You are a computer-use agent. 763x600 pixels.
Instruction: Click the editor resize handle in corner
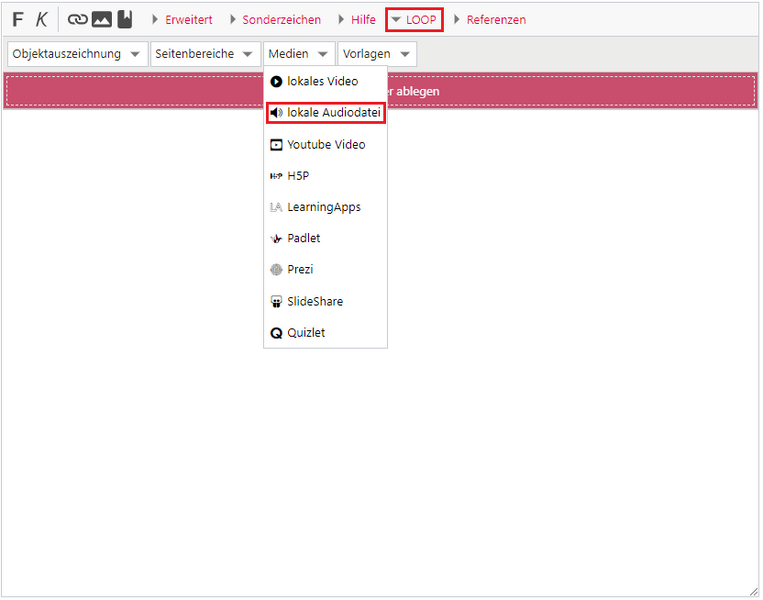[754, 591]
